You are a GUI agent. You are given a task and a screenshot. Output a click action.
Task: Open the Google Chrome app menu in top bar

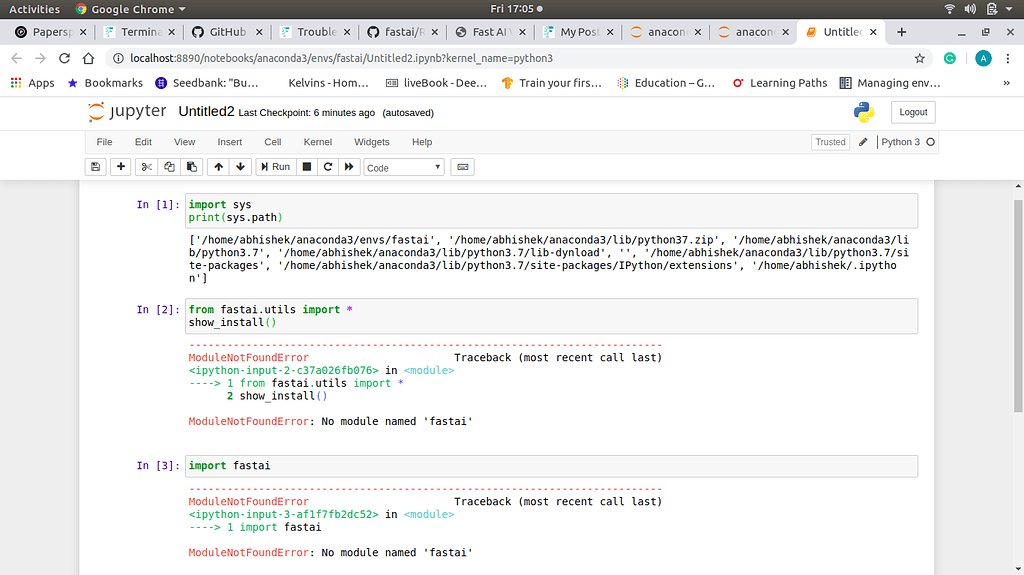click(x=131, y=9)
